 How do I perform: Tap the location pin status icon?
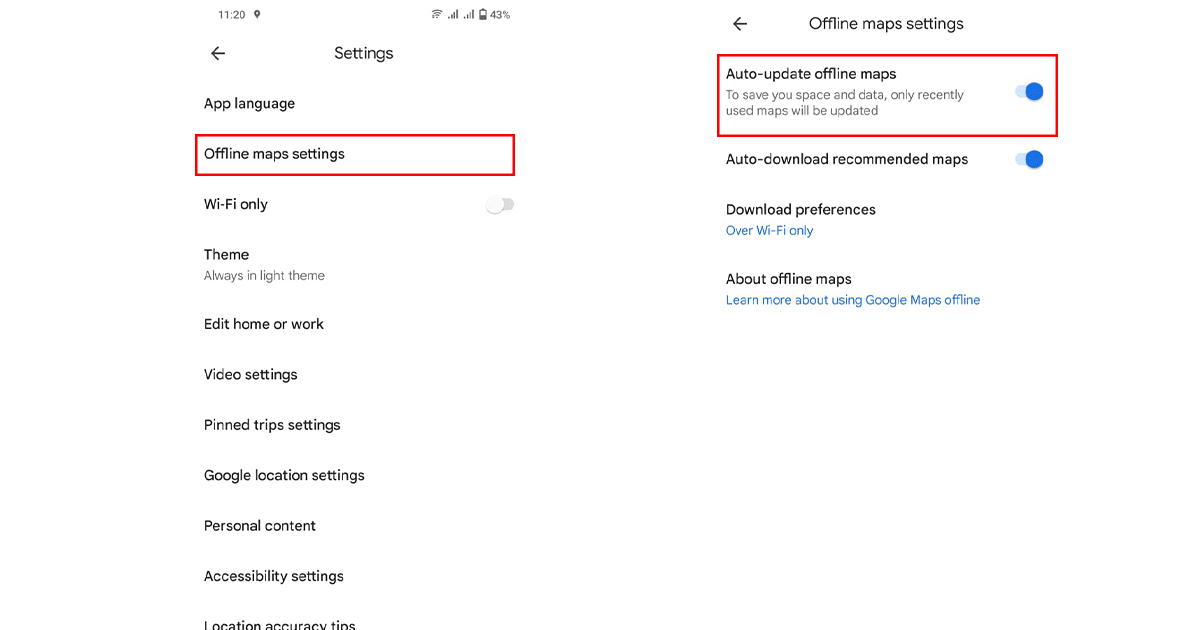(257, 15)
